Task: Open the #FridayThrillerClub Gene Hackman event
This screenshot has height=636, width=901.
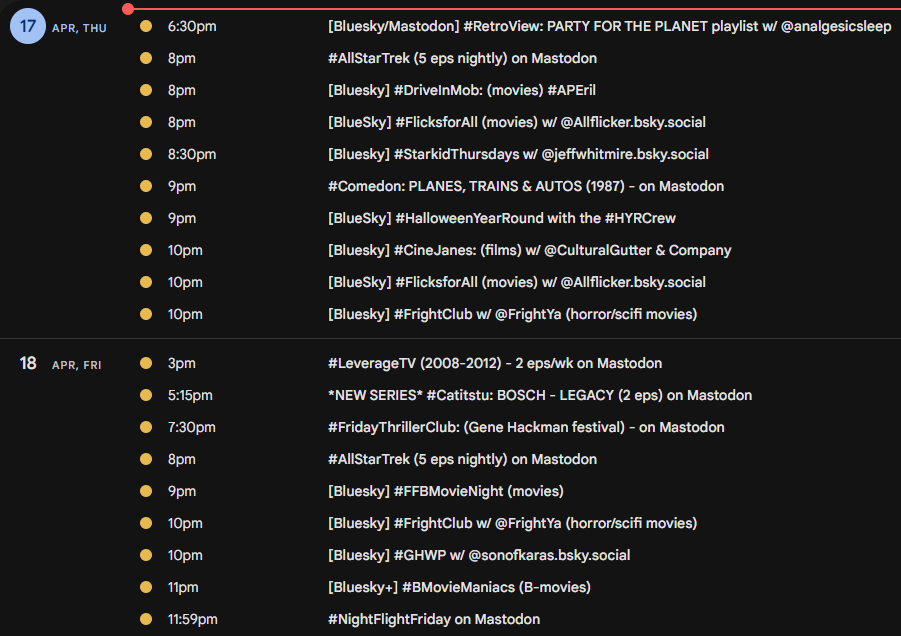Action: [x=526, y=427]
